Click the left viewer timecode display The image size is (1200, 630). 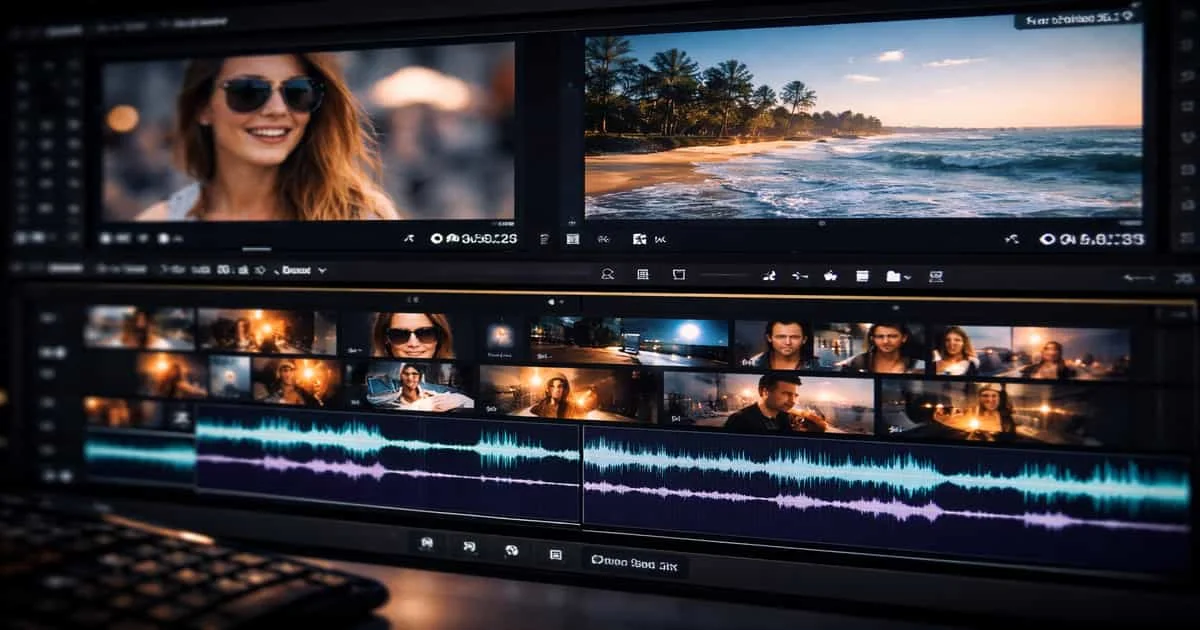[x=474, y=239]
